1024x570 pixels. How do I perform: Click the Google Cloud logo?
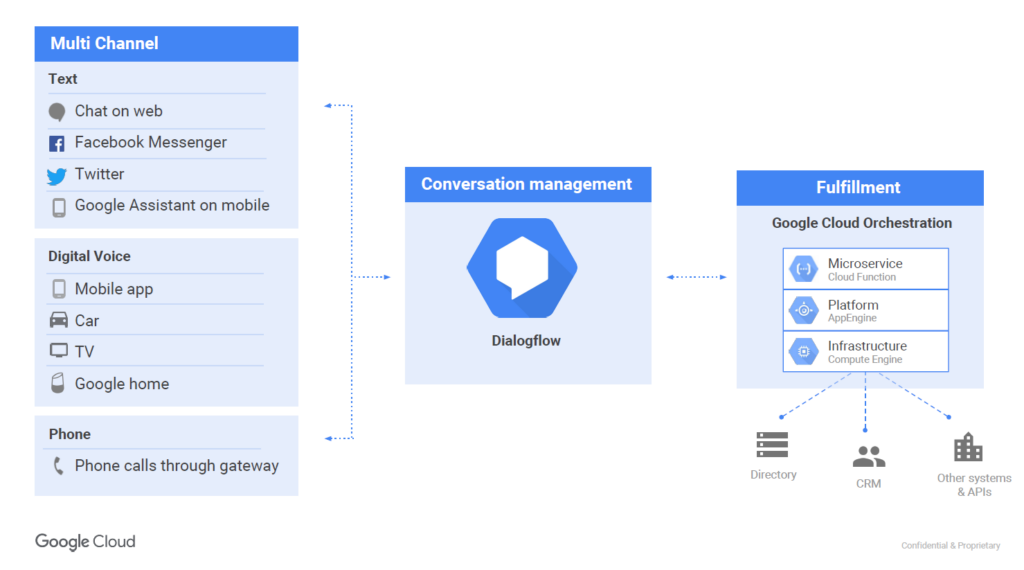(x=86, y=542)
